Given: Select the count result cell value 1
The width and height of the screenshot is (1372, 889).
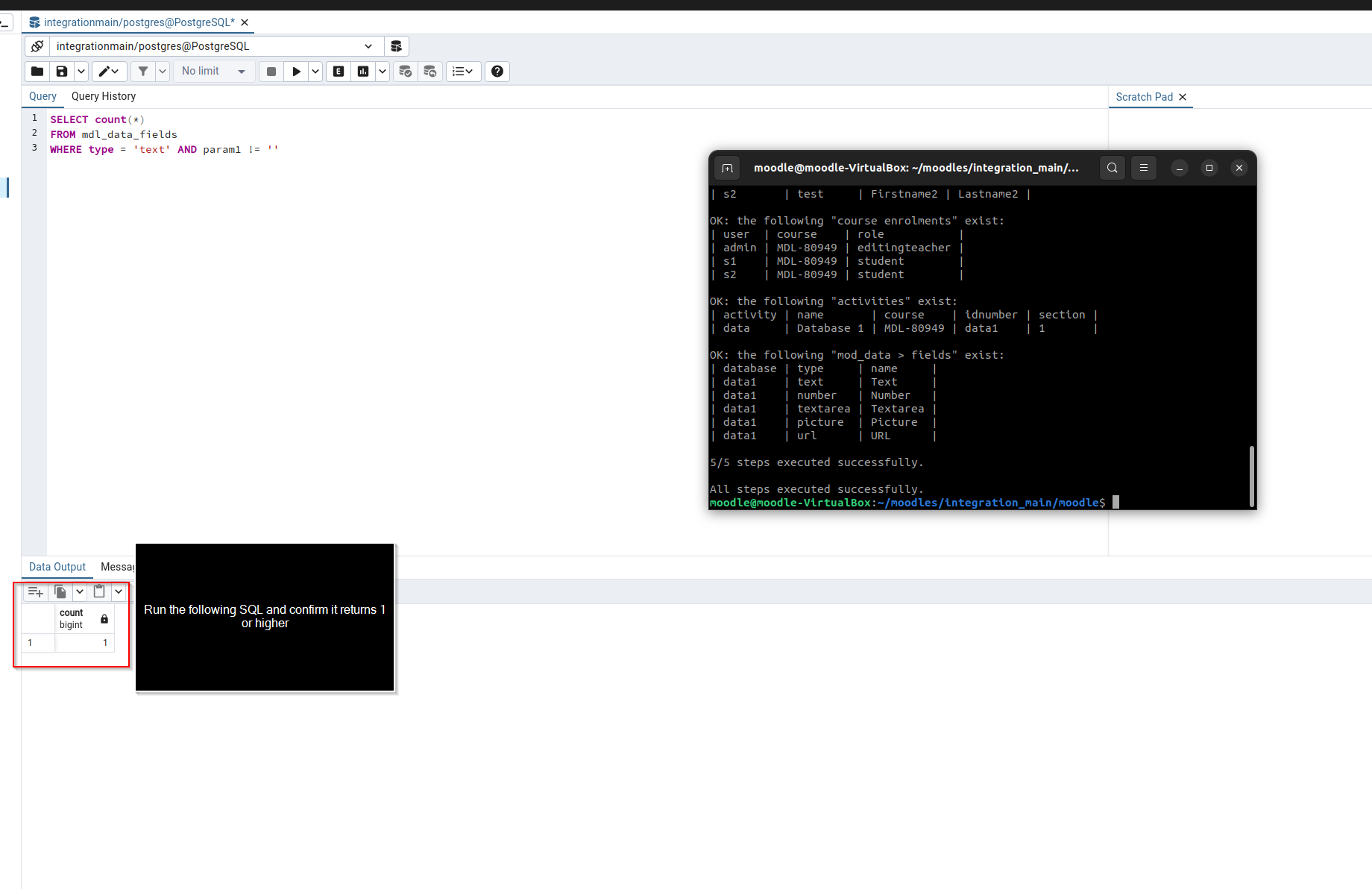Looking at the screenshot, I should 85,643.
